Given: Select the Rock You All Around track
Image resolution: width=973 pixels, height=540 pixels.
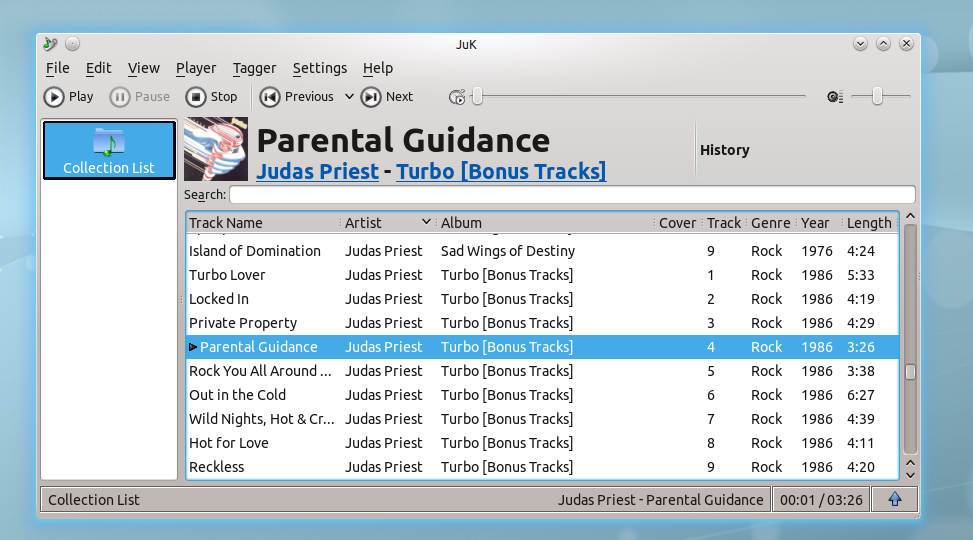Looking at the screenshot, I should pos(542,371).
